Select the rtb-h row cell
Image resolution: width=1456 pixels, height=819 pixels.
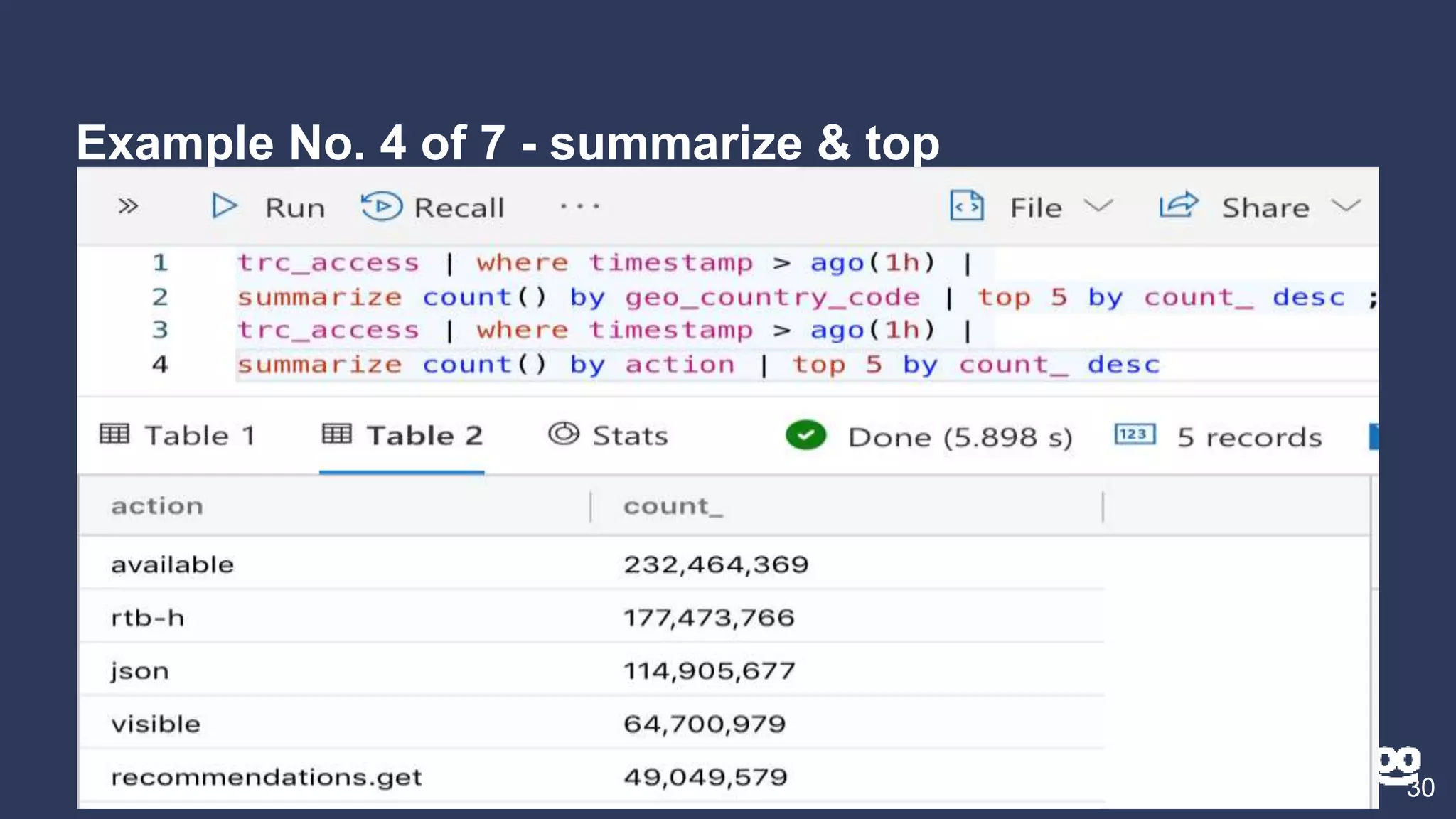[334, 618]
